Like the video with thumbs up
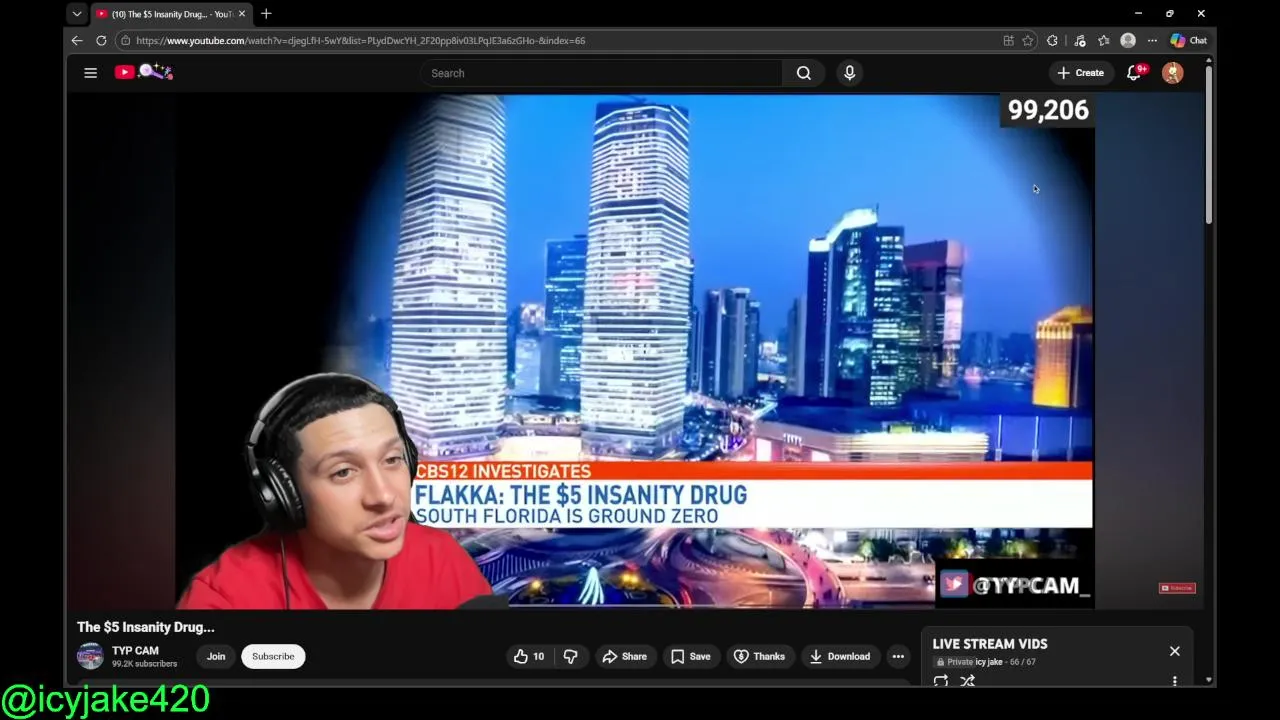Image resolution: width=1280 pixels, height=720 pixels. point(529,656)
